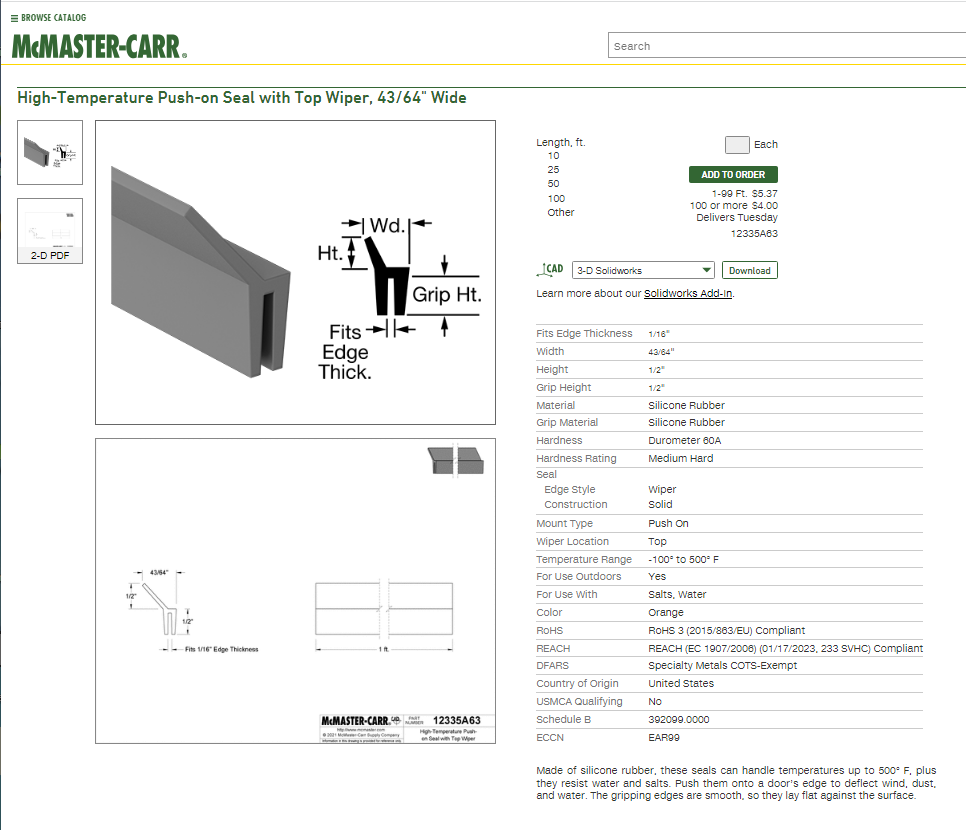Click the product description paragraph
Screen dimensions: 966x830
[736, 783]
